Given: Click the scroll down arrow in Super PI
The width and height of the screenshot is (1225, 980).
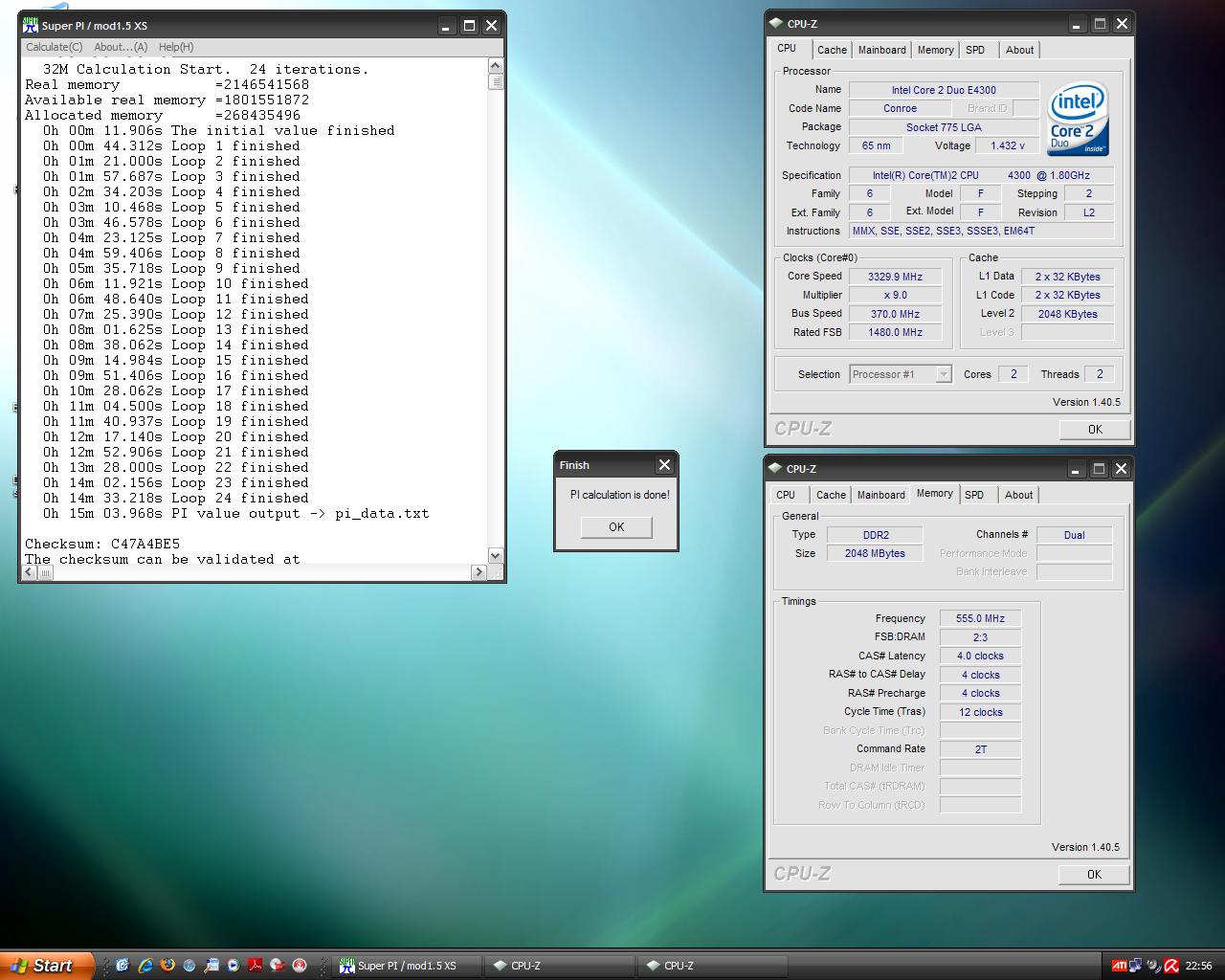Looking at the screenshot, I should pyautogui.click(x=495, y=556).
